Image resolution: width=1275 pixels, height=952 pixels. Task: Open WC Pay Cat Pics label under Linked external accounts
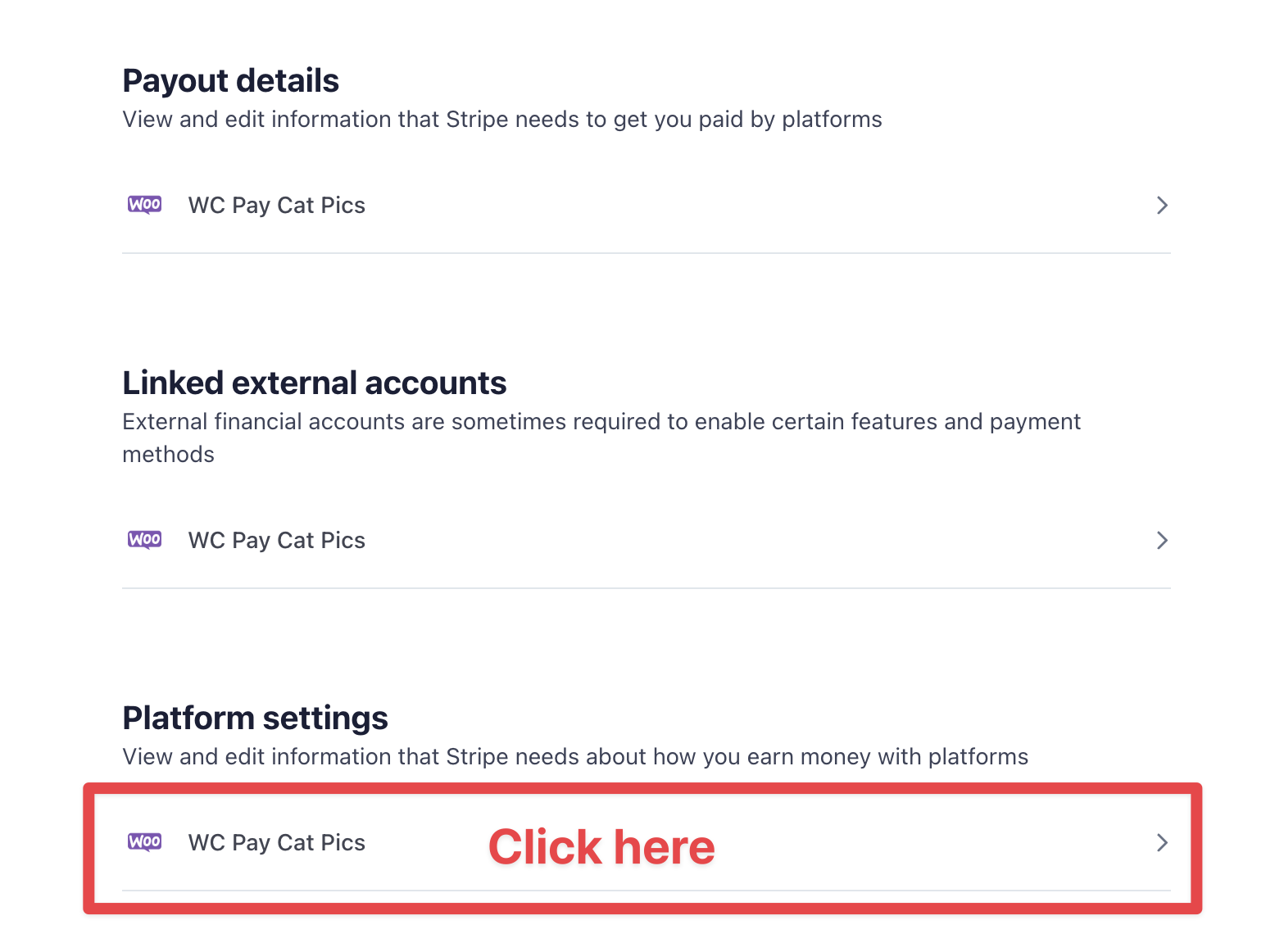click(x=277, y=540)
